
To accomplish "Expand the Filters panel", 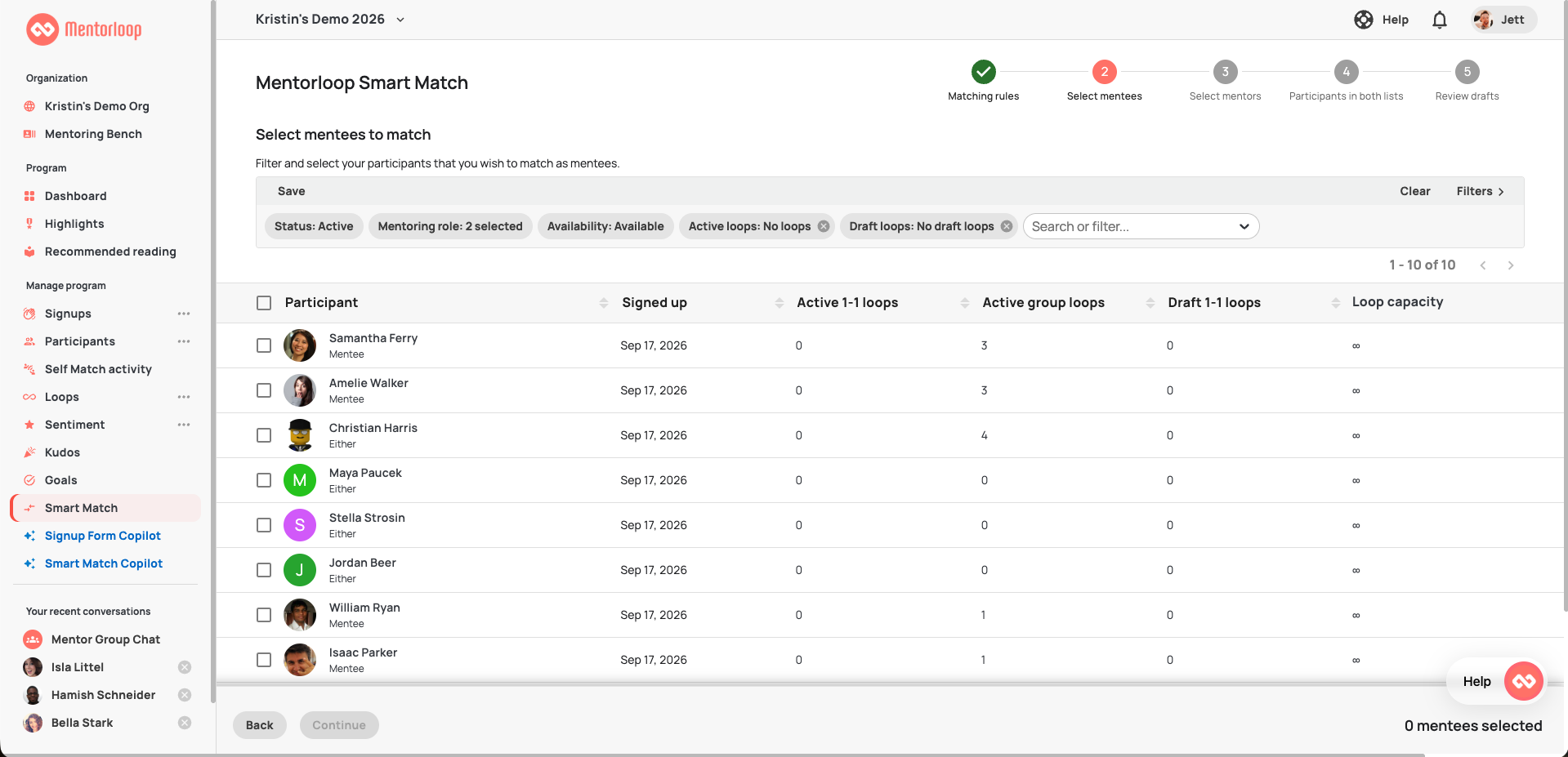I will pos(1480,191).
